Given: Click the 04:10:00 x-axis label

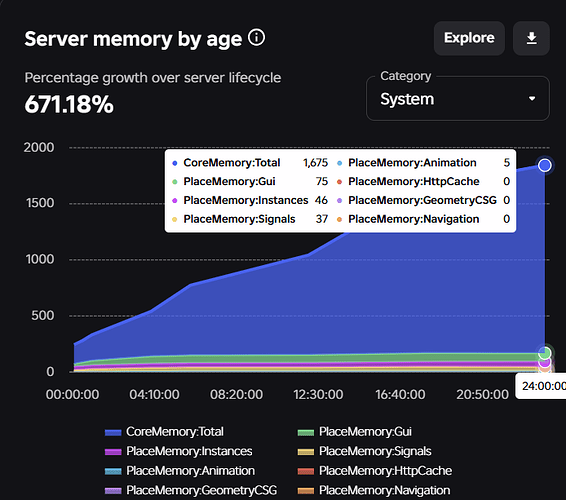Looking at the screenshot, I should 154,395.
